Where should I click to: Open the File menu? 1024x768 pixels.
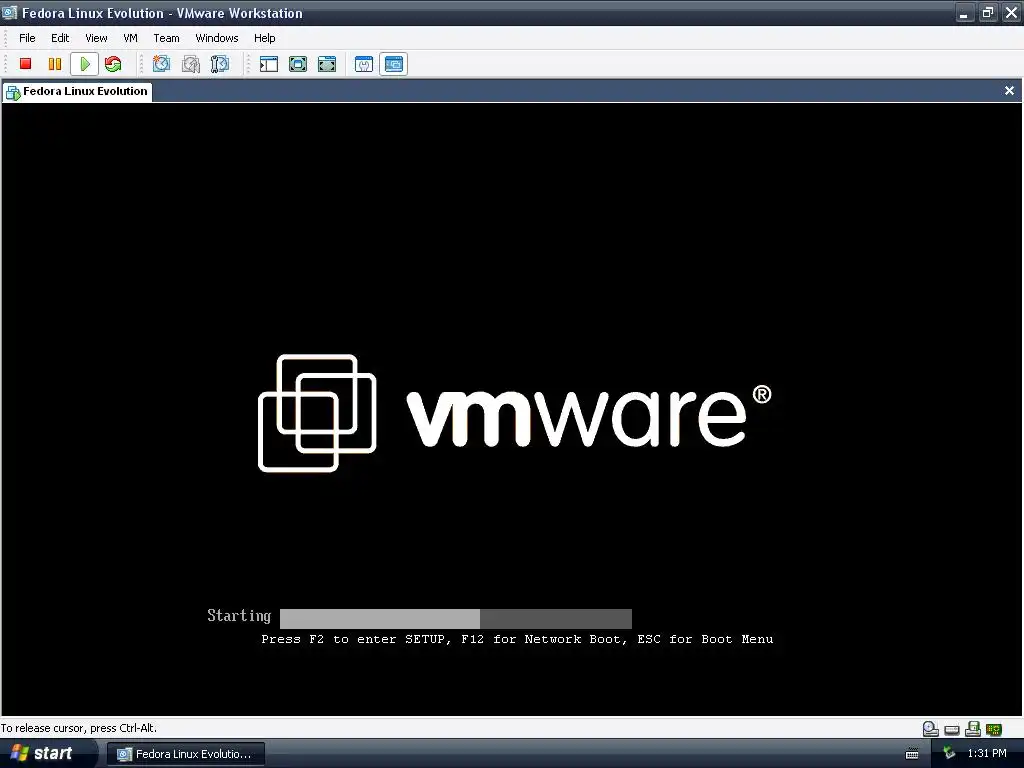point(27,38)
